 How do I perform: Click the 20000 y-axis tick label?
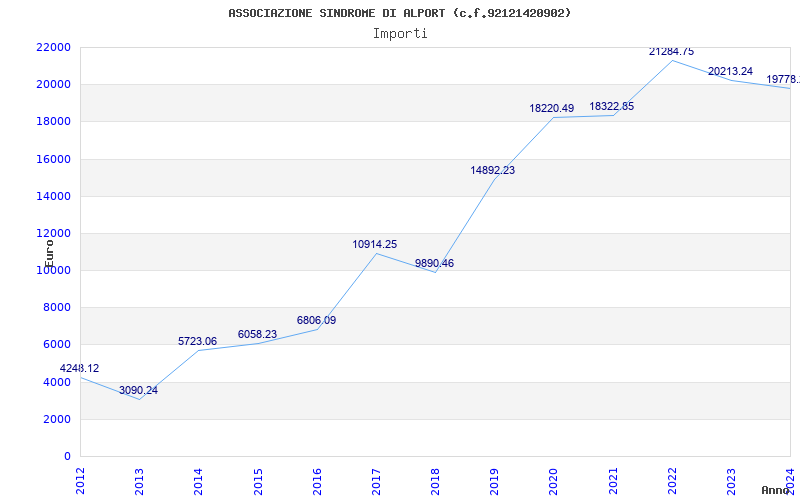[x=54, y=85]
